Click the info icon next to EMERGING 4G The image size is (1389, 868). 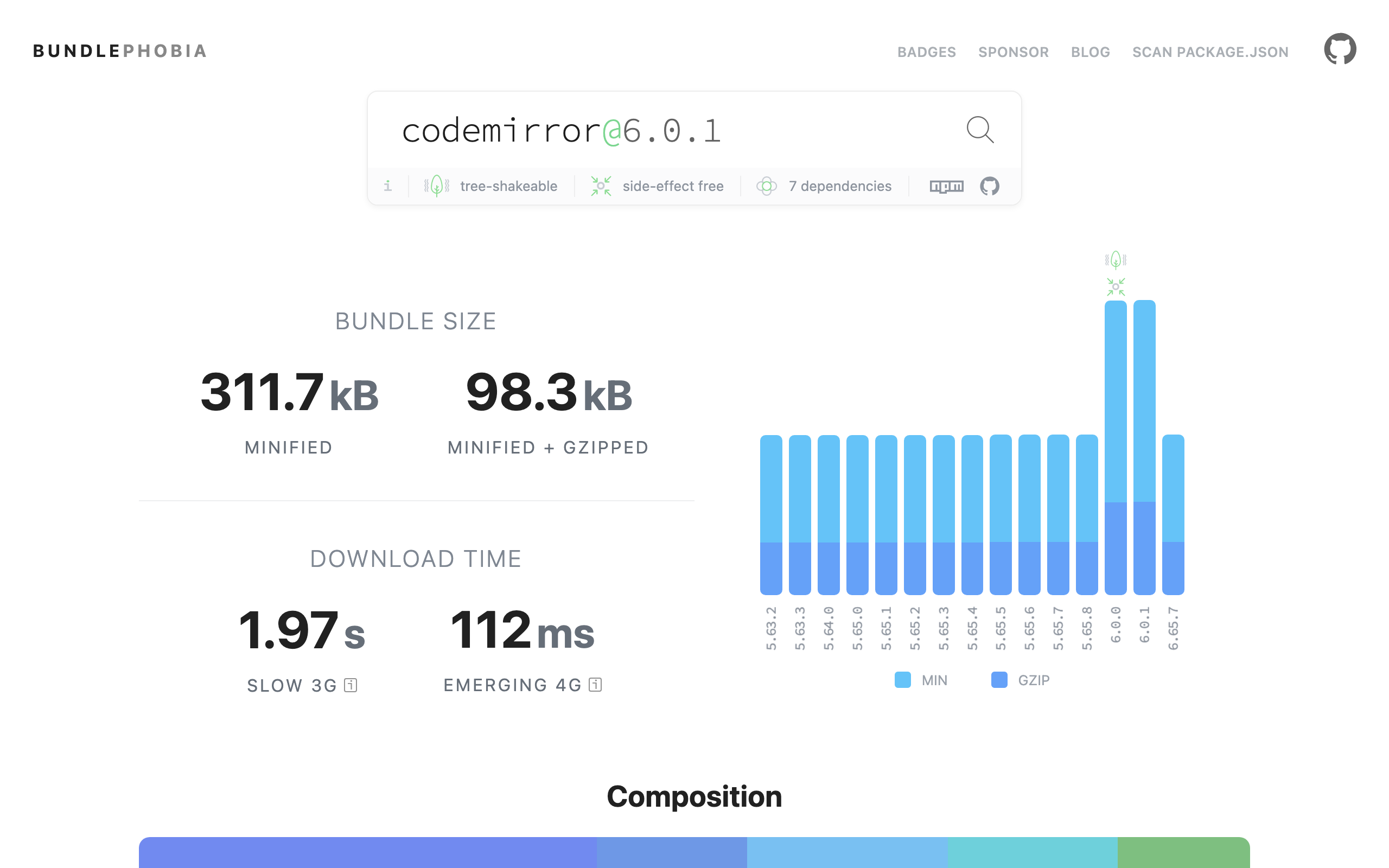(595, 685)
